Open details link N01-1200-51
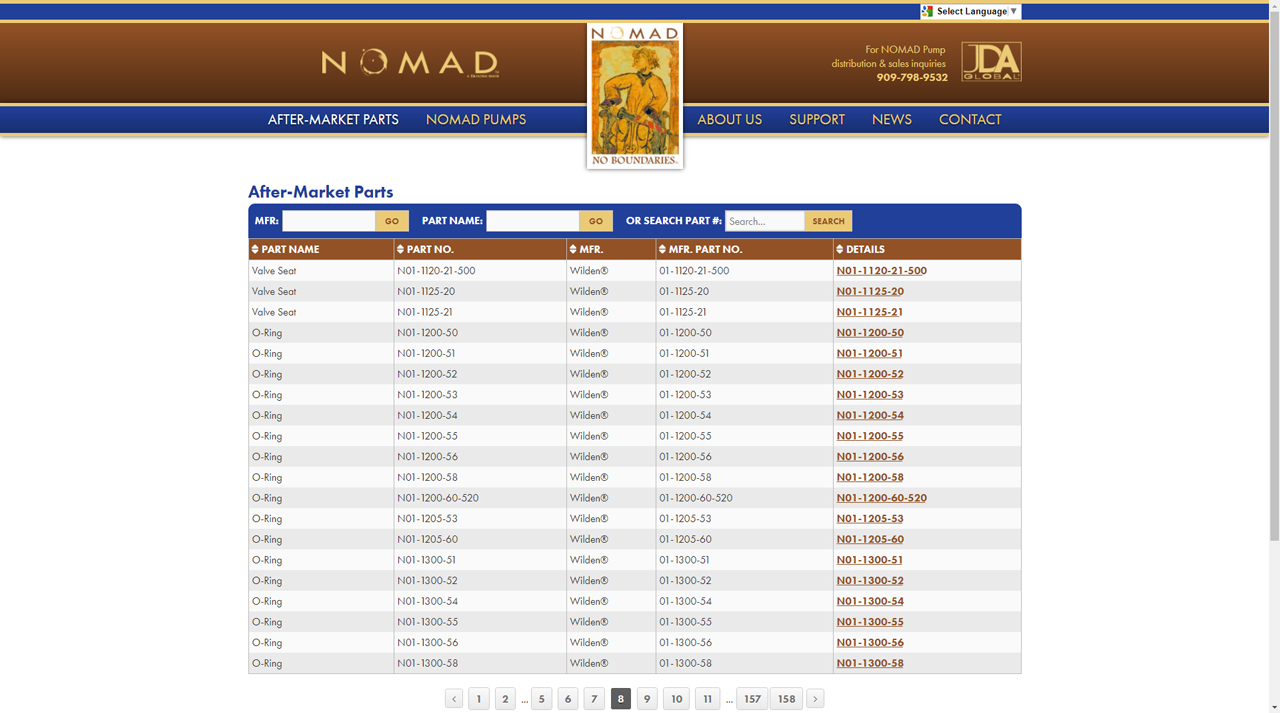The image size is (1280, 713). tap(869, 354)
